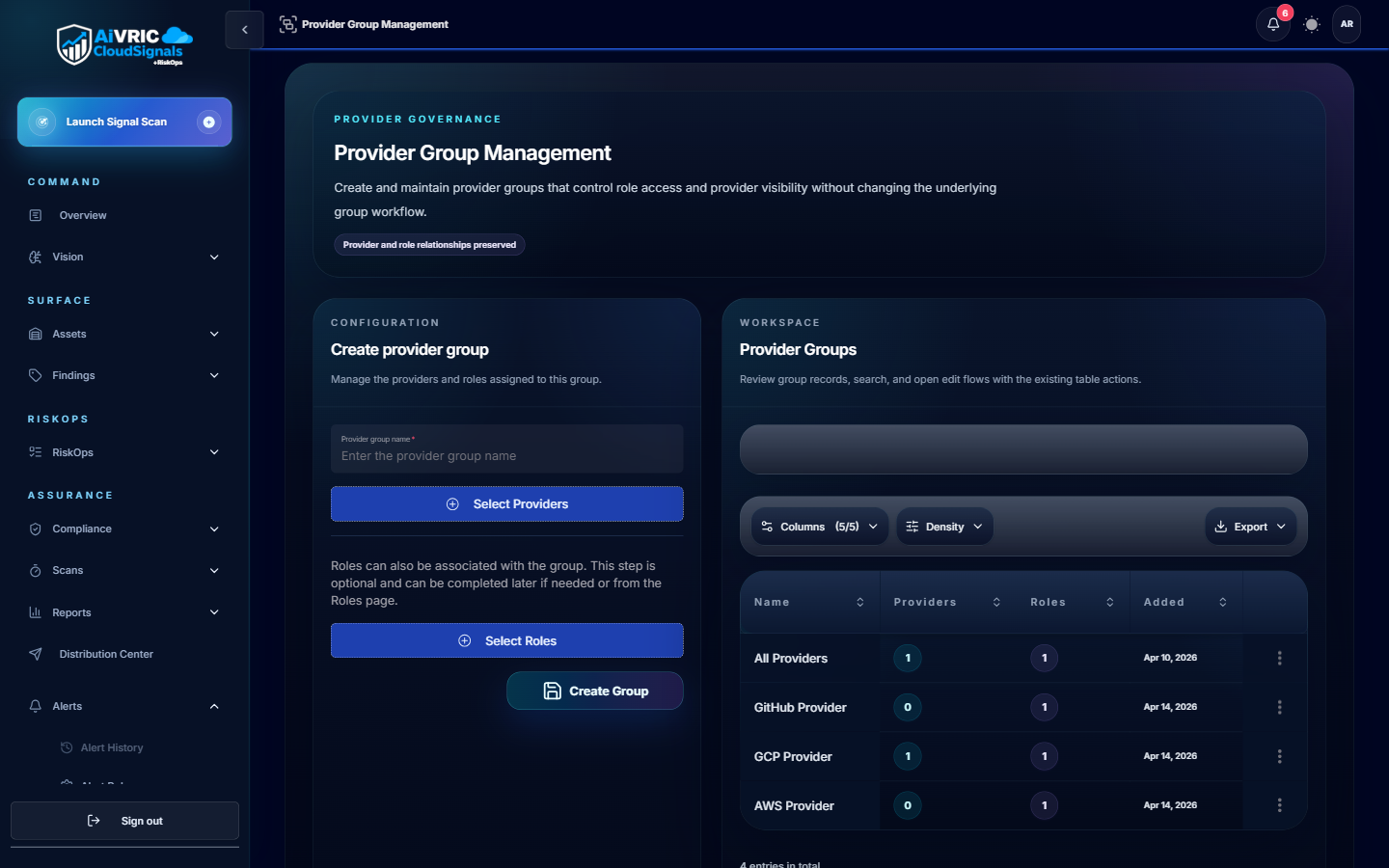
Task: Click the Distribution Center paper plane icon
Action: click(36, 654)
